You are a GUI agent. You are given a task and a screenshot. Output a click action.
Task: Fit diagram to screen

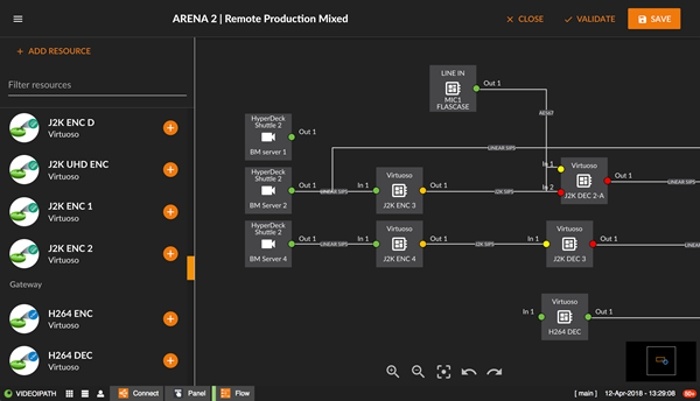tap(443, 372)
